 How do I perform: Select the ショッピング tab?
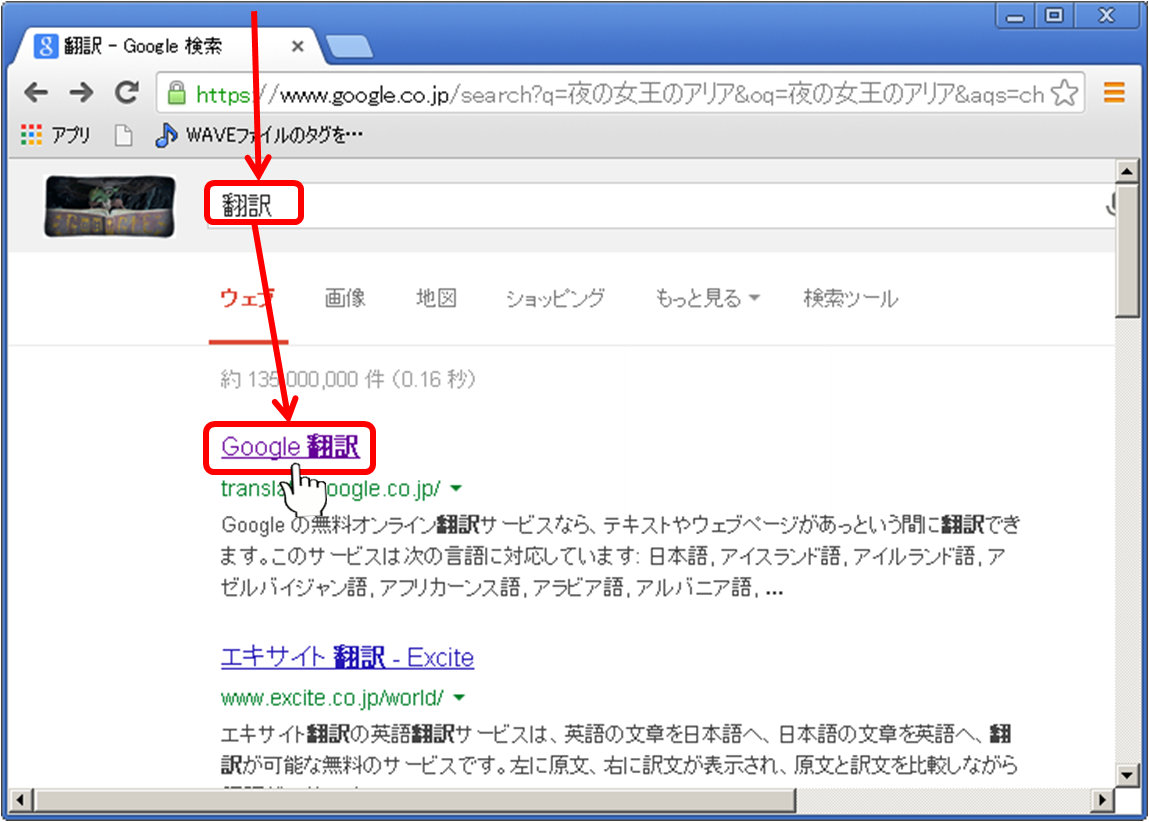pyautogui.click(x=555, y=298)
